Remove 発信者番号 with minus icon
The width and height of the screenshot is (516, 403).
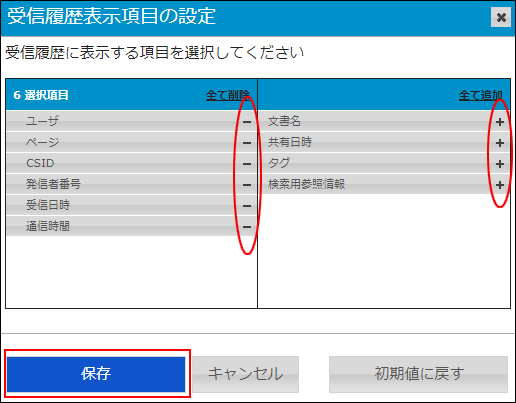247,185
